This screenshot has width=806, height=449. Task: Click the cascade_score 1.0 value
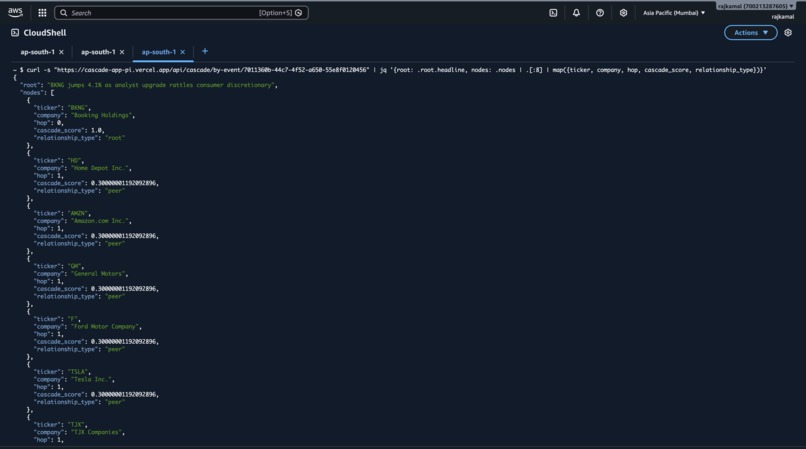pyautogui.click(x=97, y=131)
